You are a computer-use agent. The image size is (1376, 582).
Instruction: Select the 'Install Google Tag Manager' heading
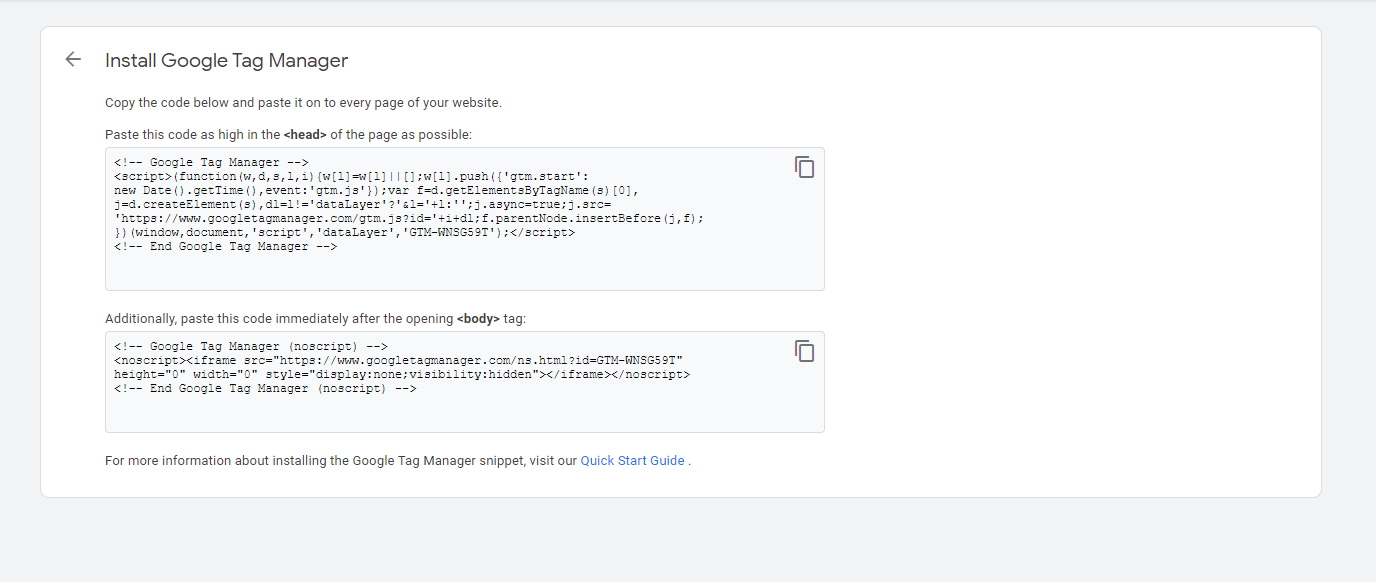point(227,60)
